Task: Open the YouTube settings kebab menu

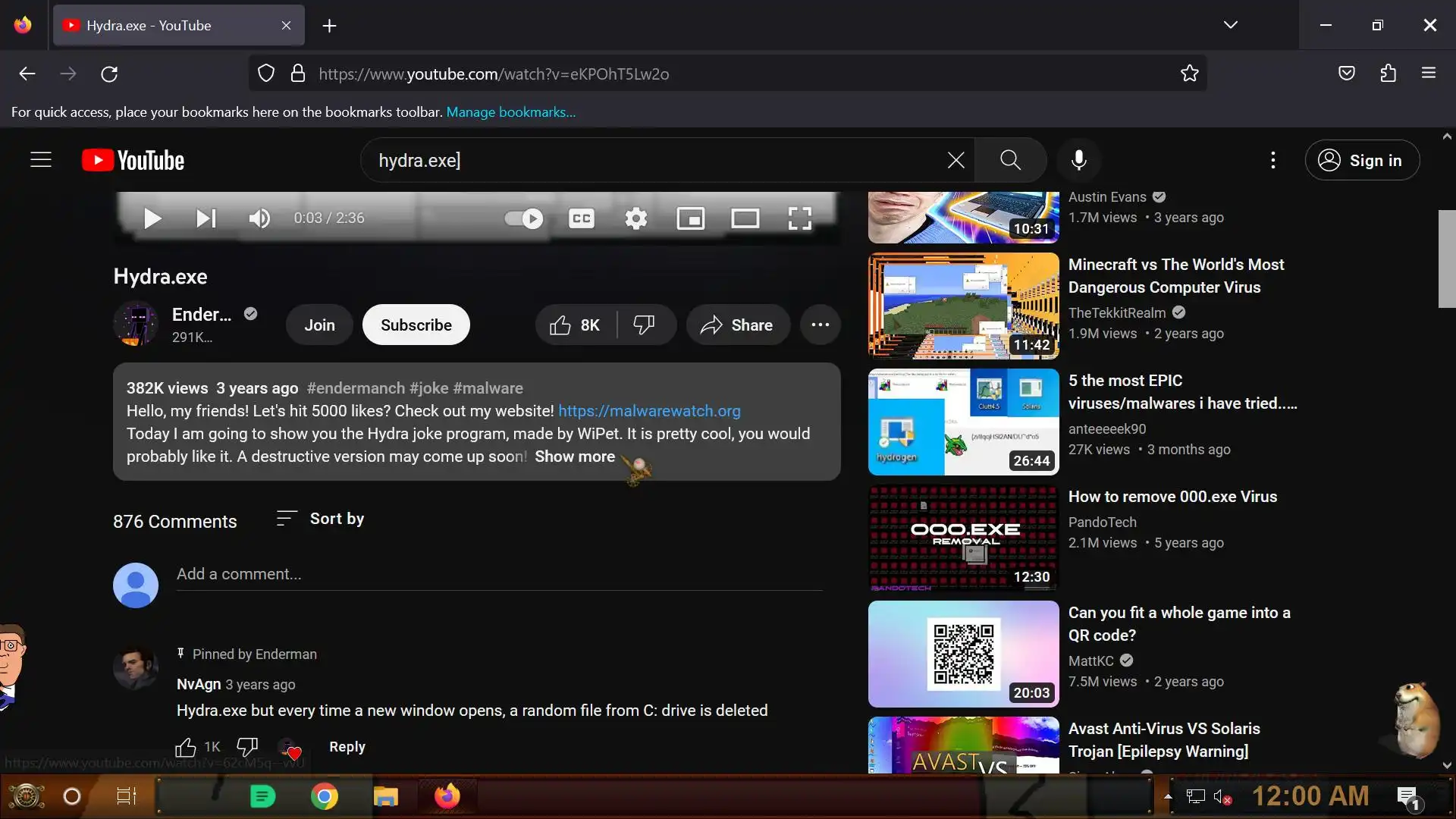Action: (1272, 160)
